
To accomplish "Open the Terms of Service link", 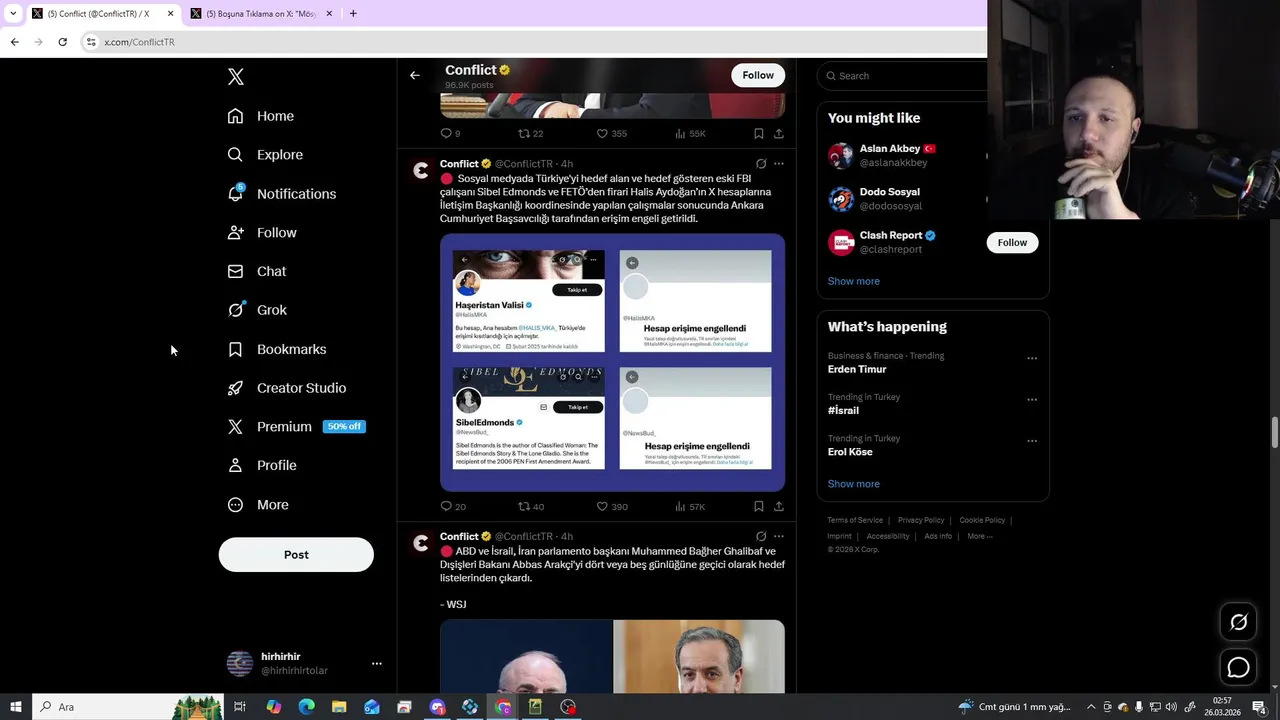I will click(855, 520).
